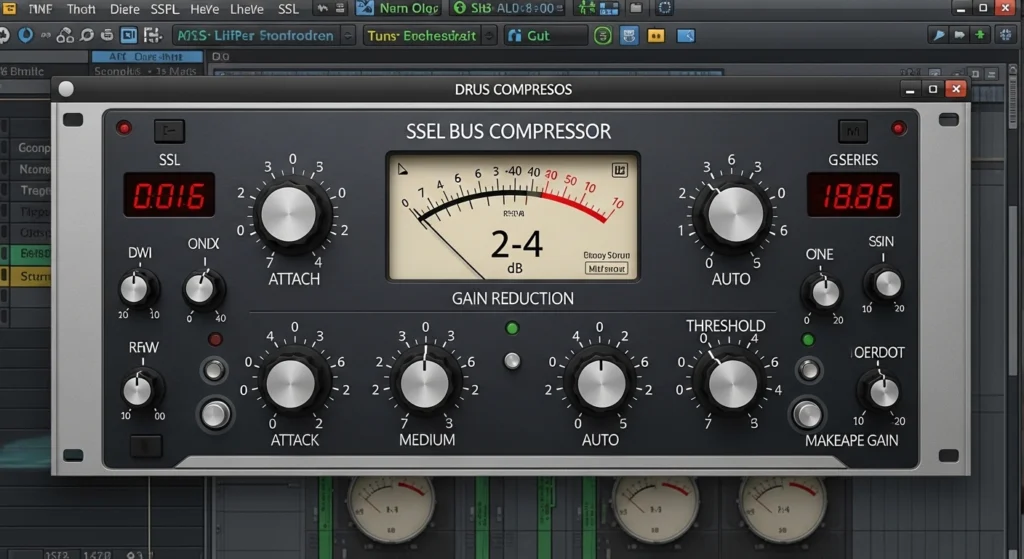Click the blue screen icon after yellow icon

(x=686, y=36)
